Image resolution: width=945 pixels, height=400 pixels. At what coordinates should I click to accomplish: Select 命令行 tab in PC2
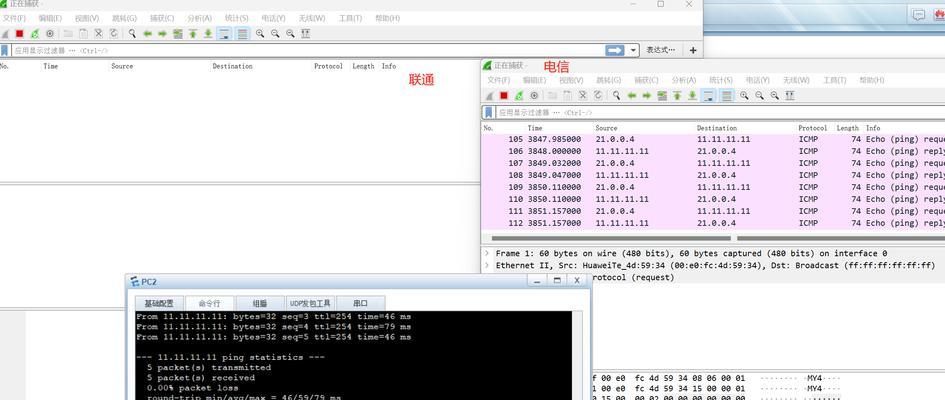(209, 304)
